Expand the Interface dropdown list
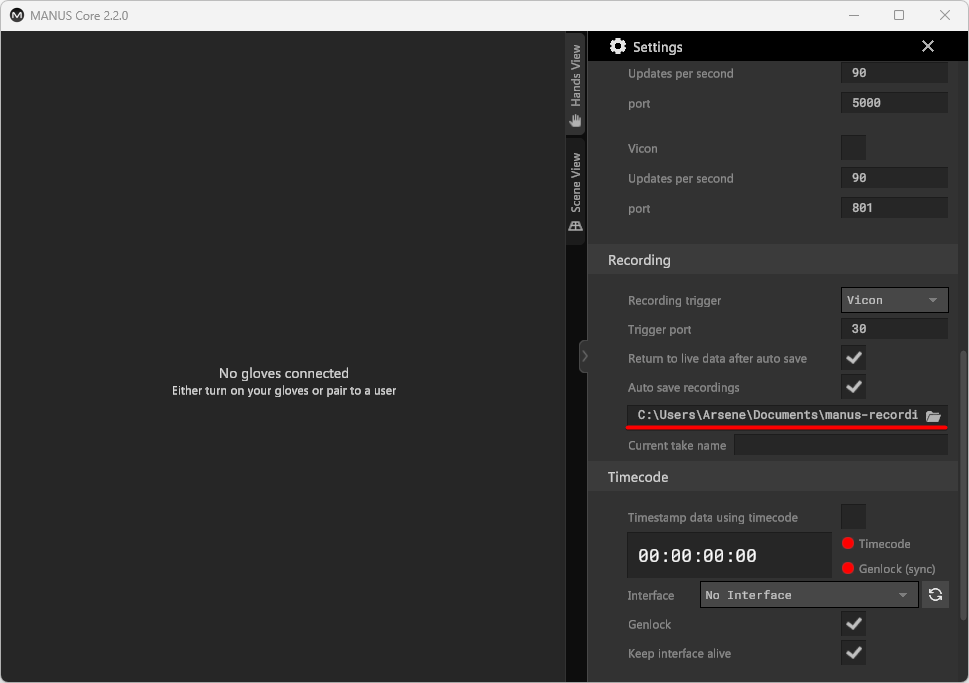 click(808, 595)
